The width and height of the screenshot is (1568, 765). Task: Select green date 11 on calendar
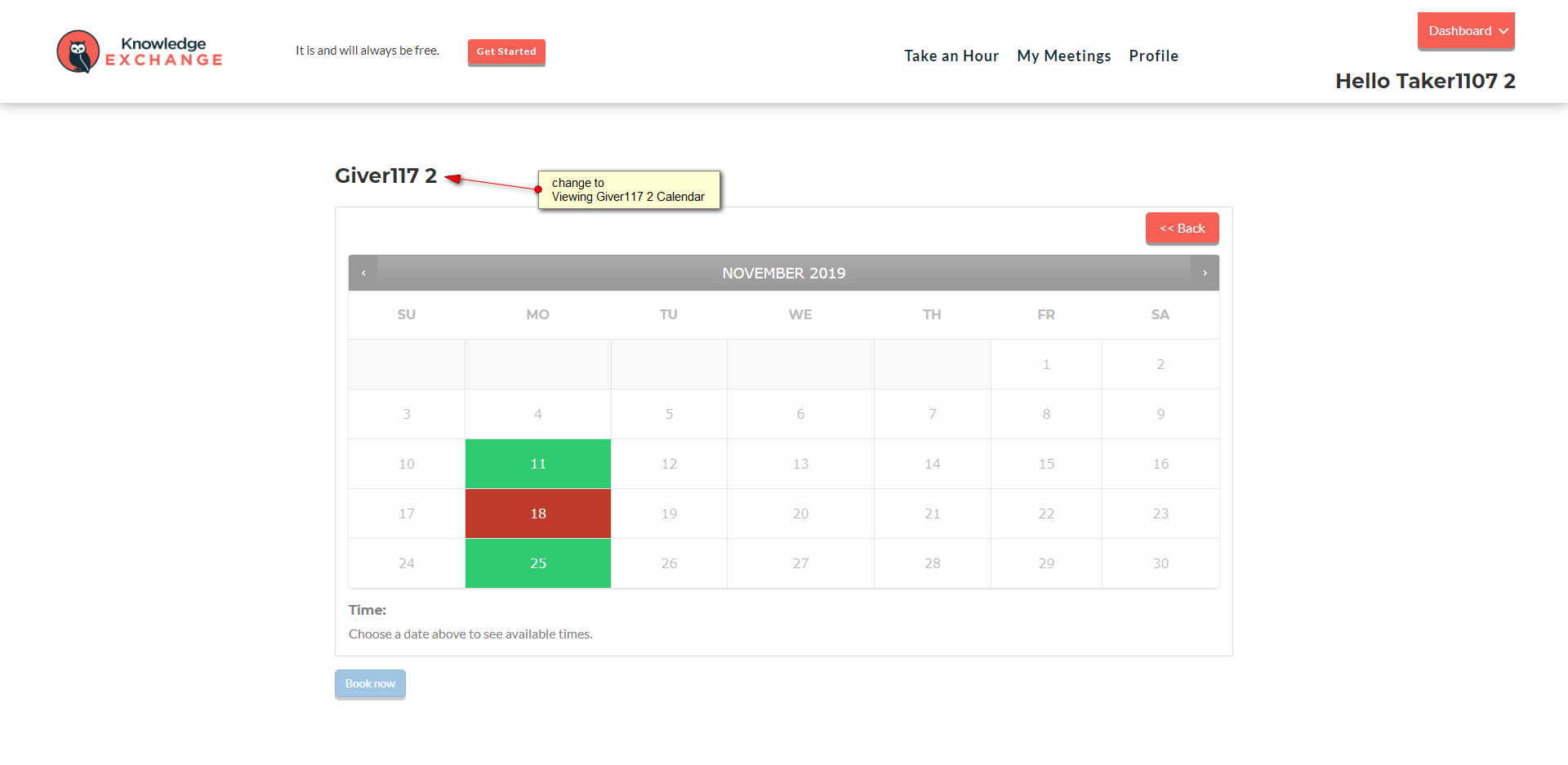tap(538, 464)
